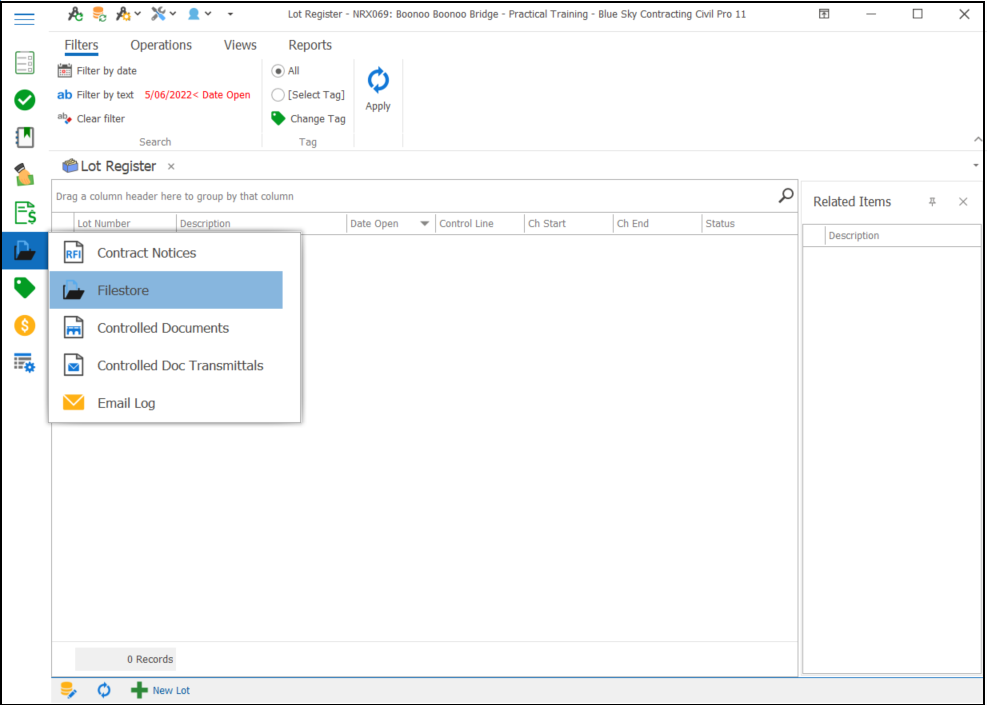Click the green checkmark sidebar icon
The width and height of the screenshot is (987, 705).
(x=25, y=100)
